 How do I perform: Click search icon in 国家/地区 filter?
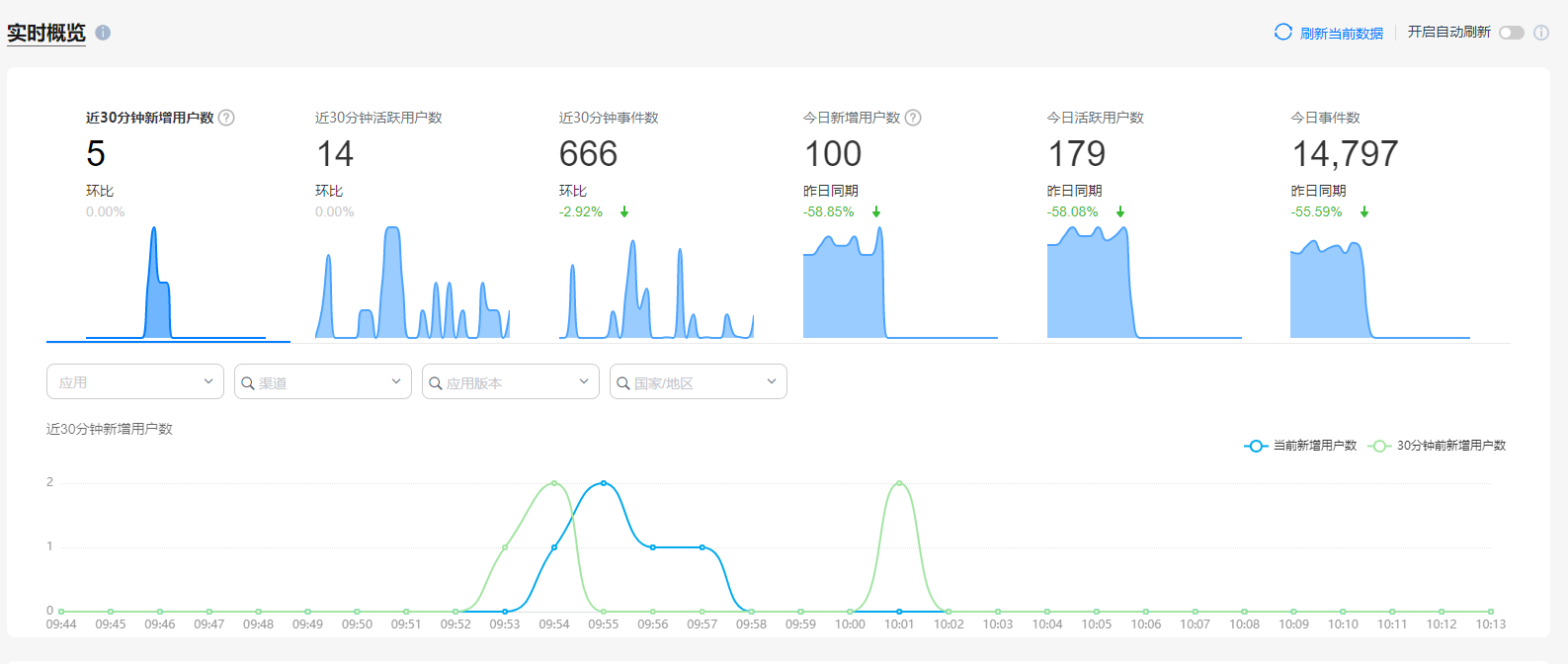click(x=623, y=383)
